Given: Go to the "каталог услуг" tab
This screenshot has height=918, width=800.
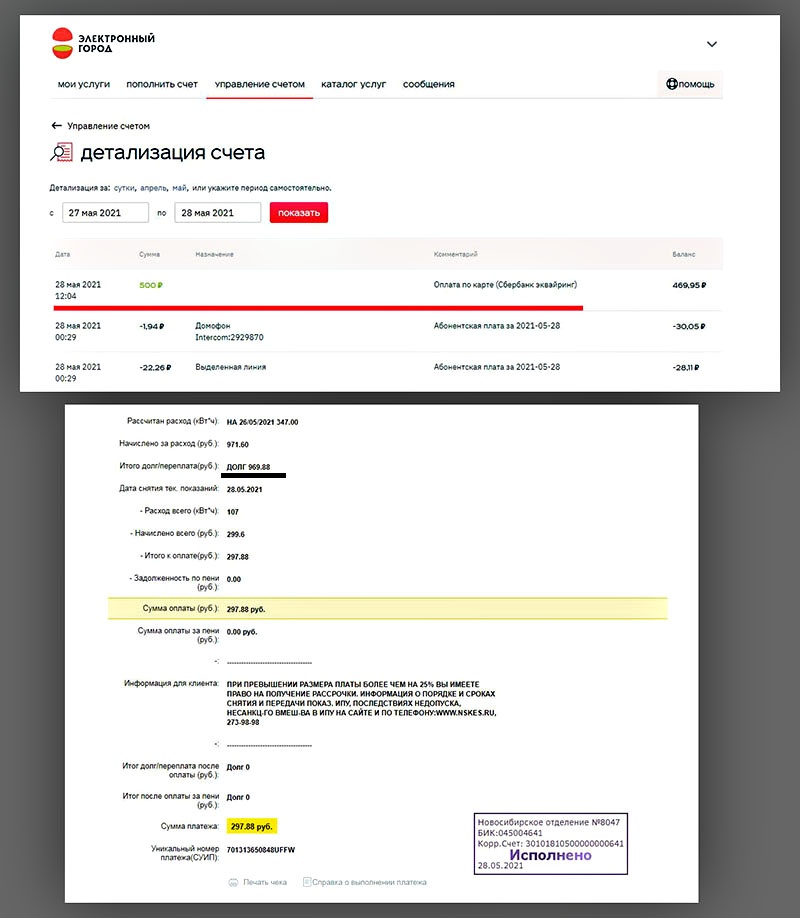Looking at the screenshot, I should click(x=354, y=84).
